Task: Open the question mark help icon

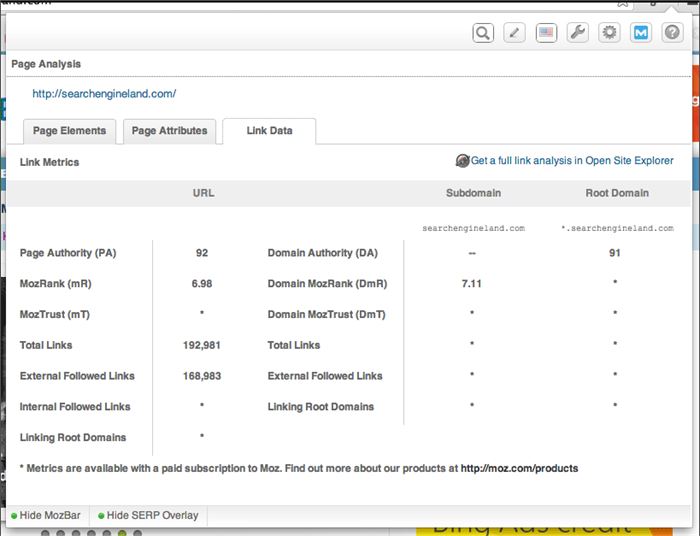Action: pos(672,33)
